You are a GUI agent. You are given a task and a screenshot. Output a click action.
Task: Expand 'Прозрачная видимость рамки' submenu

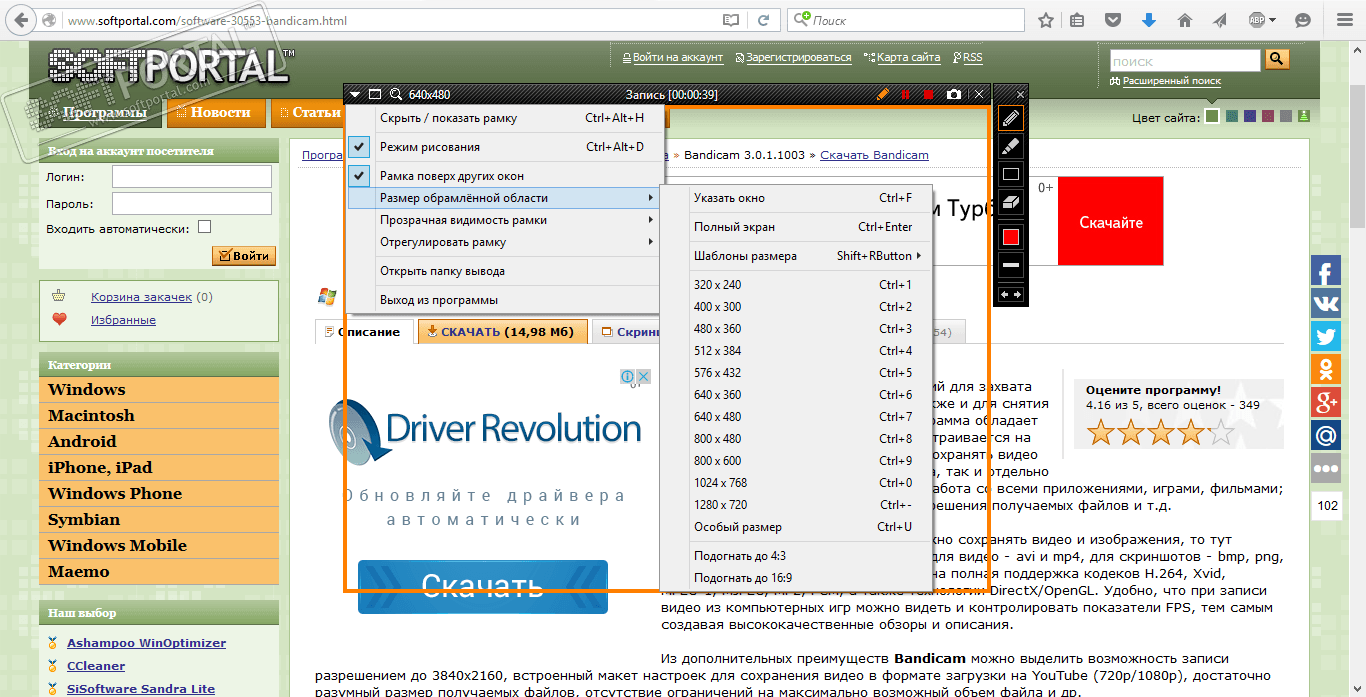pos(505,220)
